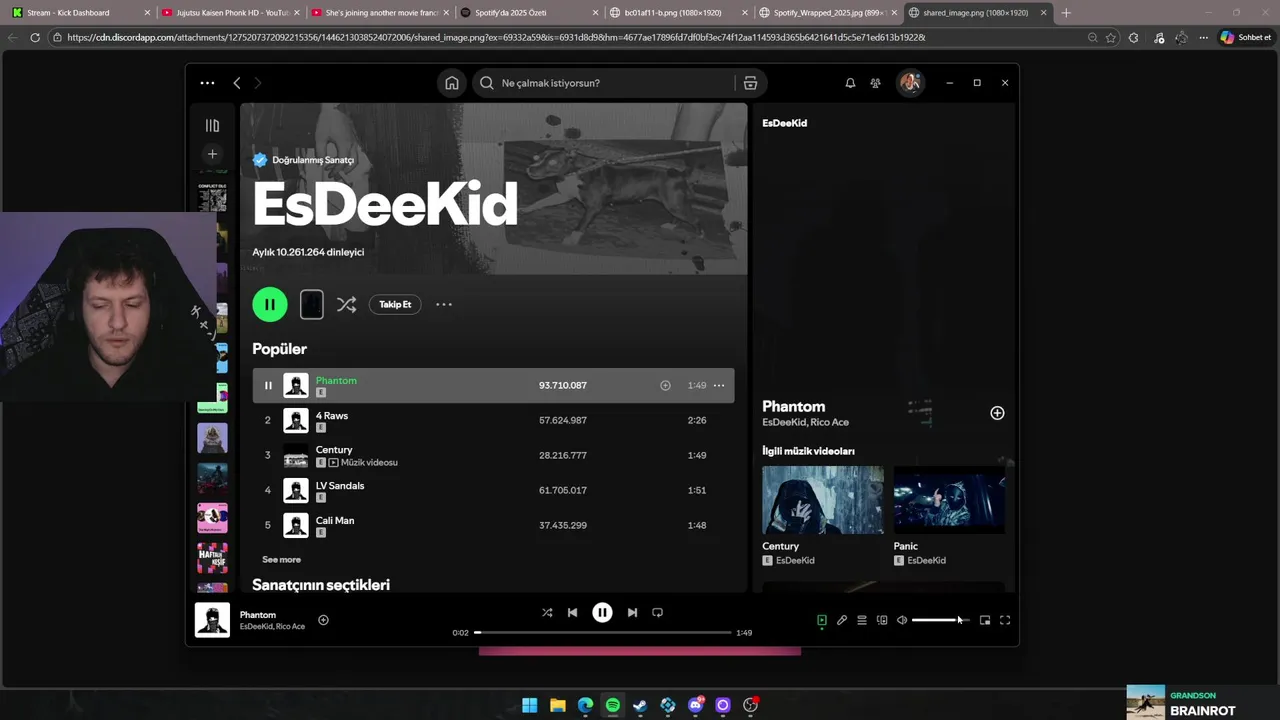Pause the artist with green button

point(270,304)
